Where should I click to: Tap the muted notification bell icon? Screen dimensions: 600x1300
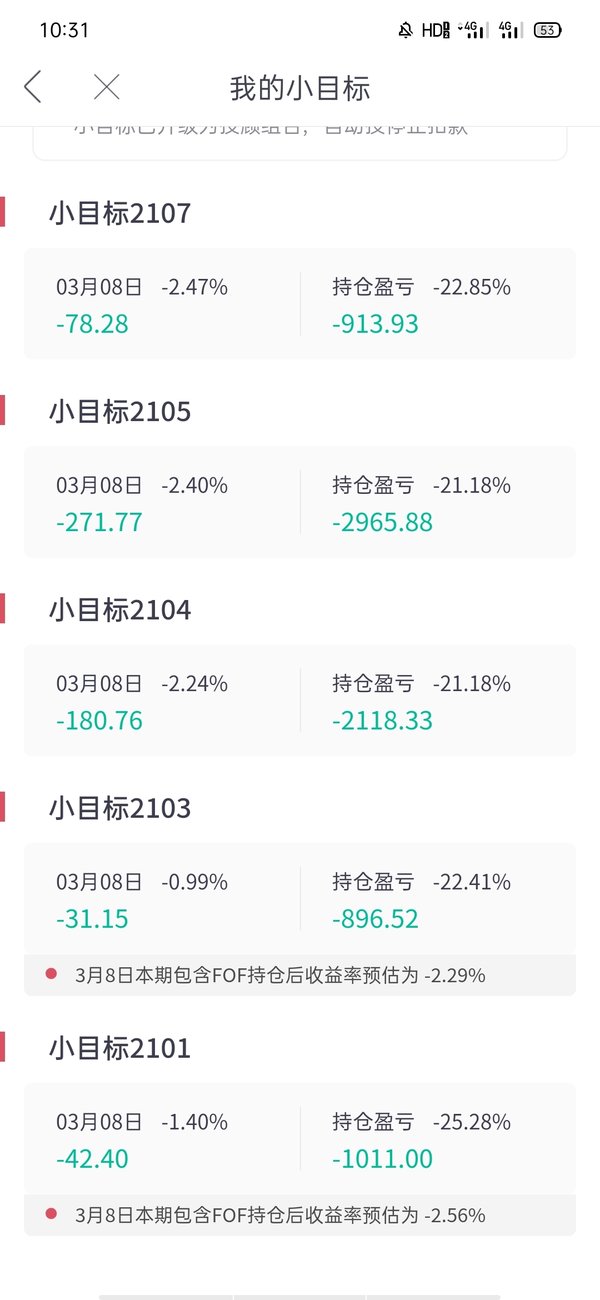pyautogui.click(x=405, y=30)
